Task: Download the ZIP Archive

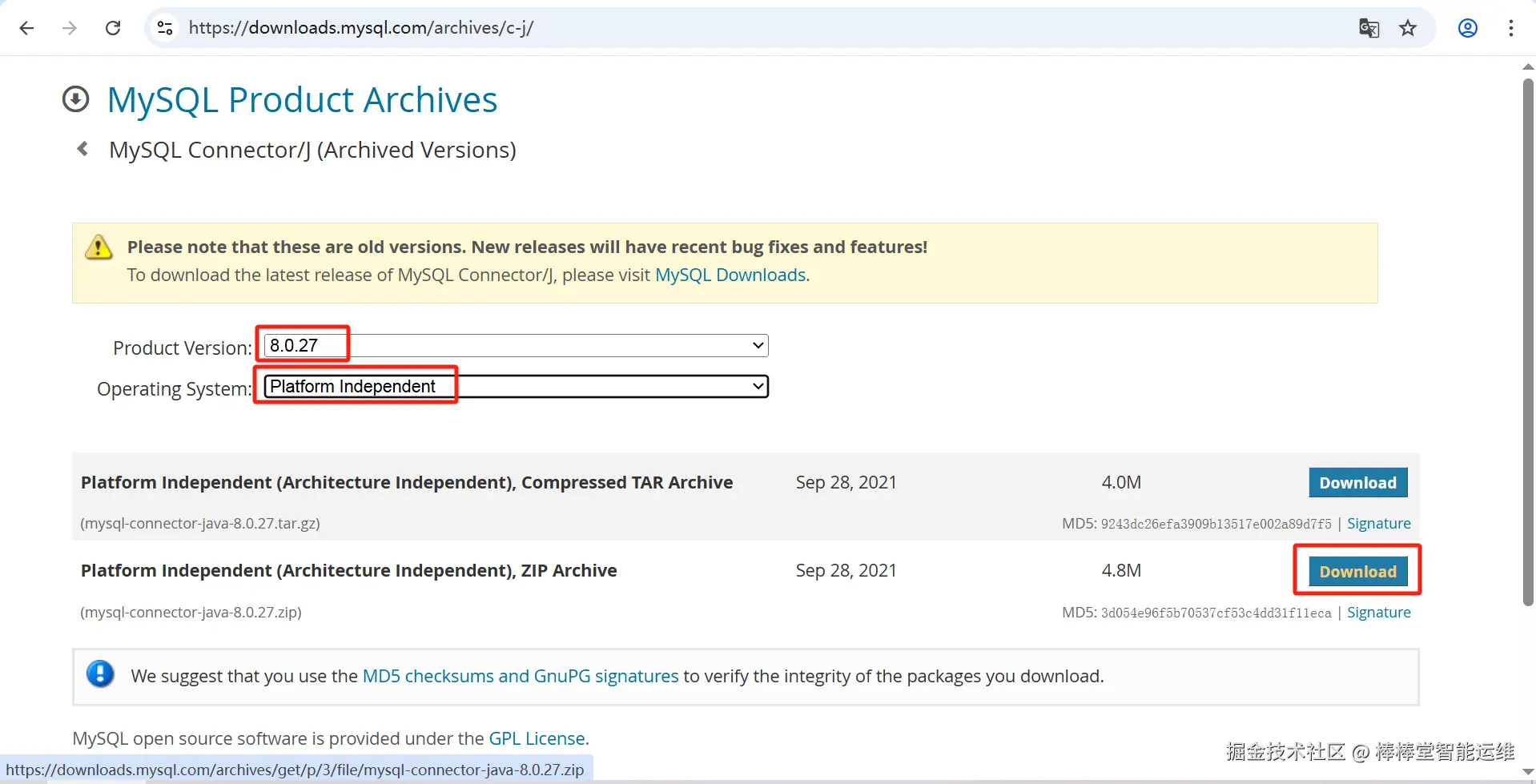Action: [1357, 572]
